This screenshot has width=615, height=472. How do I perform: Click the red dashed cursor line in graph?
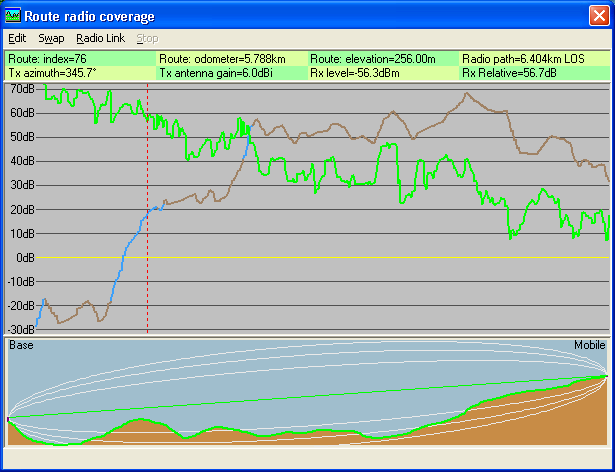(147, 208)
